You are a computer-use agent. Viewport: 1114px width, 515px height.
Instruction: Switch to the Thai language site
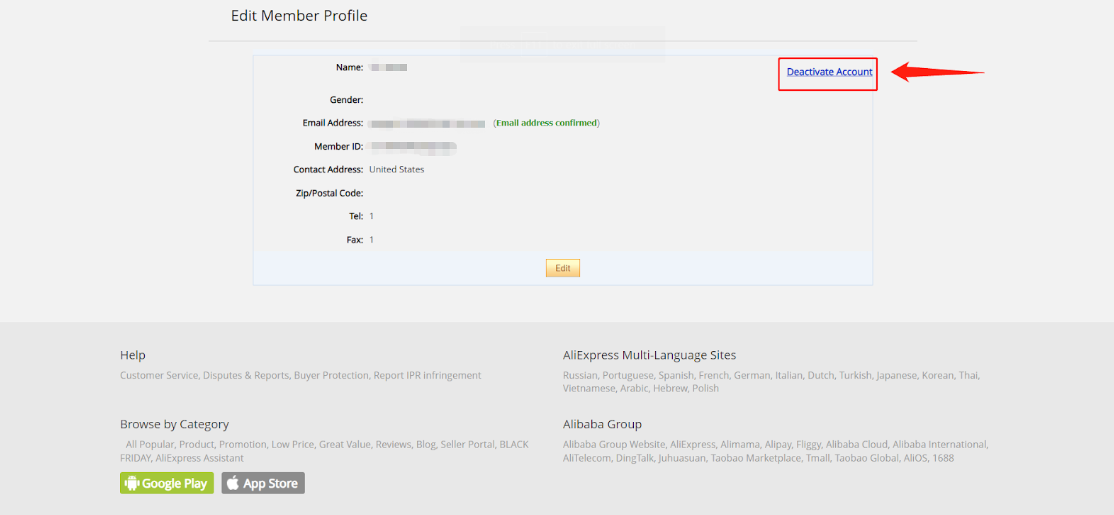(968, 375)
